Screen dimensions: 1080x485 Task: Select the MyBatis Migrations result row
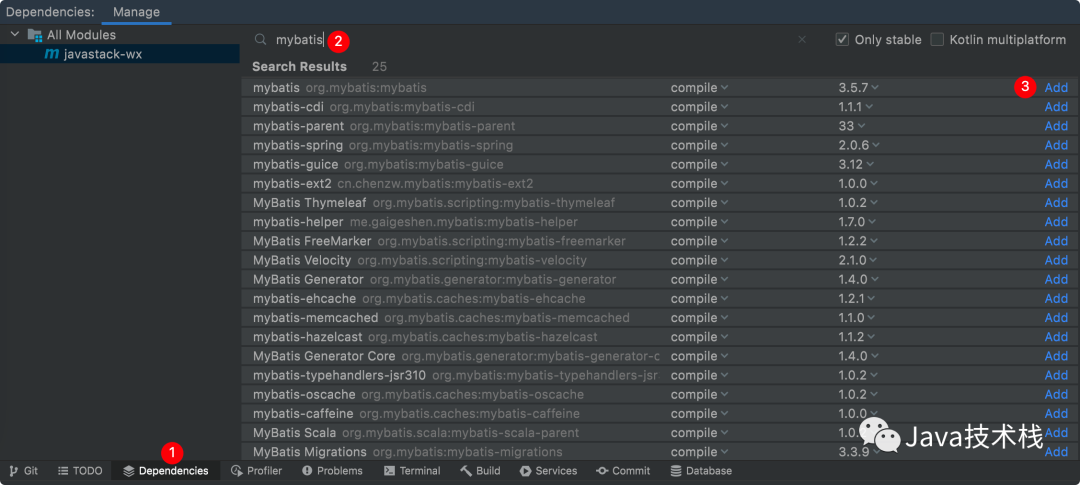click(658, 452)
